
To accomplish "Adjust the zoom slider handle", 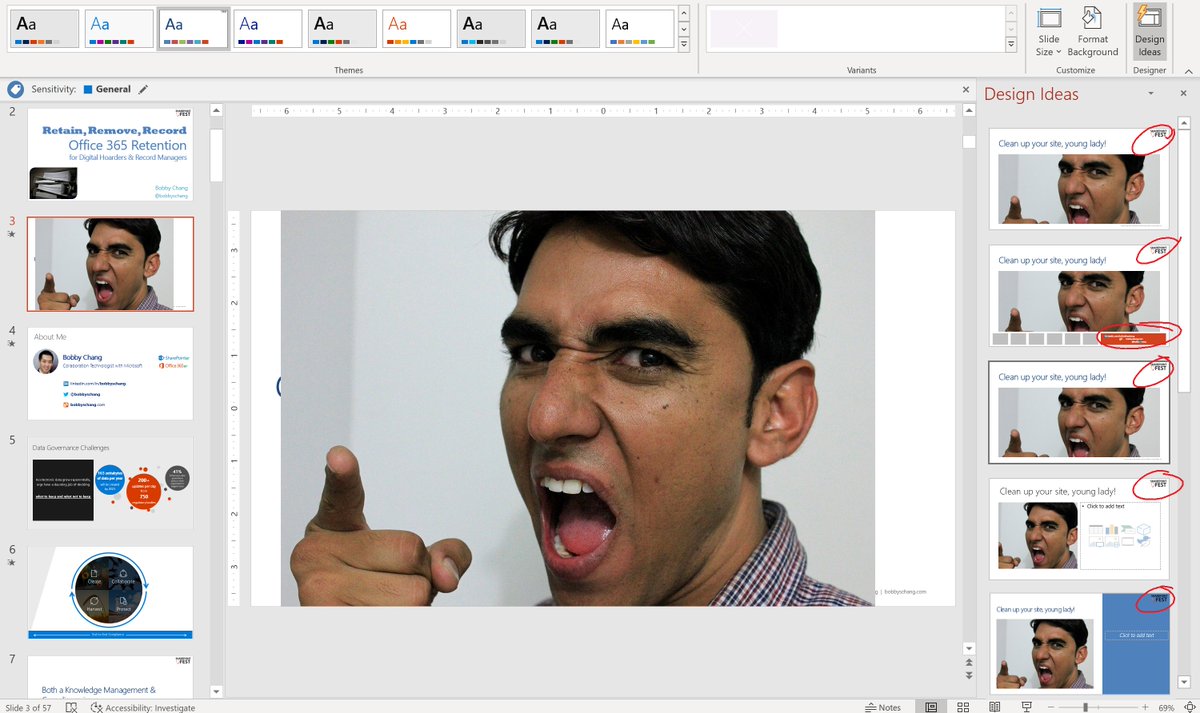I will pyautogui.click(x=1086, y=707).
